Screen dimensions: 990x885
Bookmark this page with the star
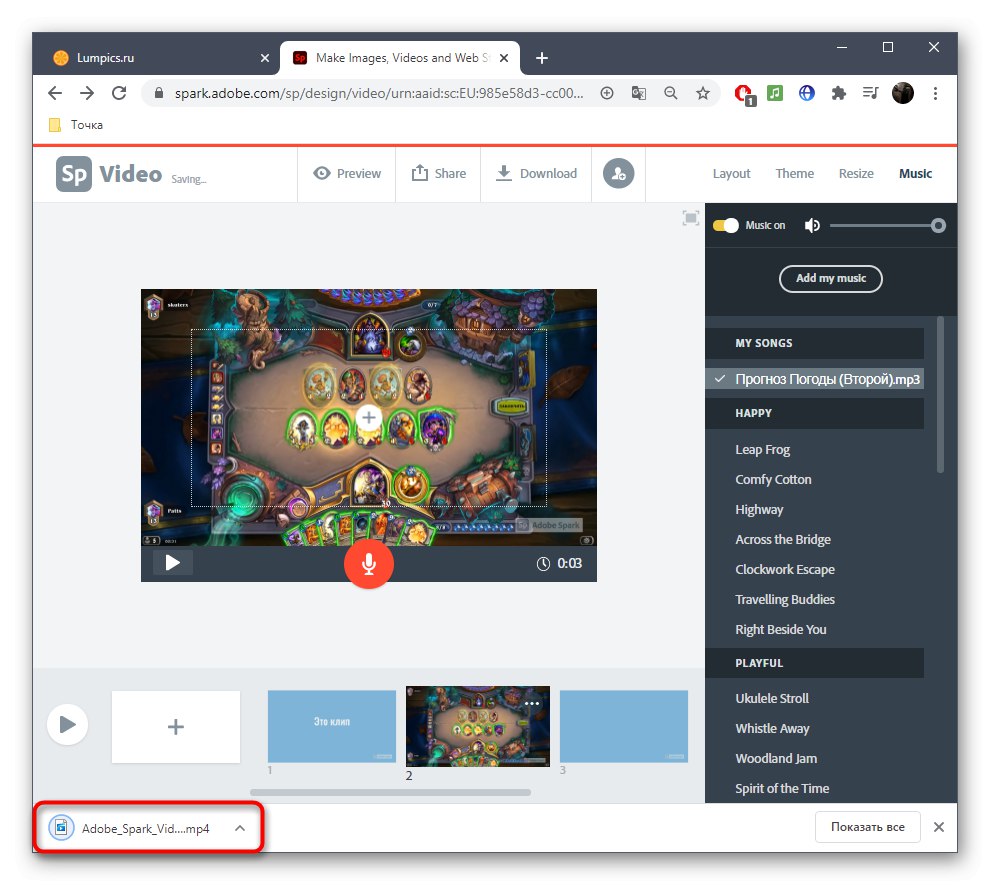coord(703,93)
